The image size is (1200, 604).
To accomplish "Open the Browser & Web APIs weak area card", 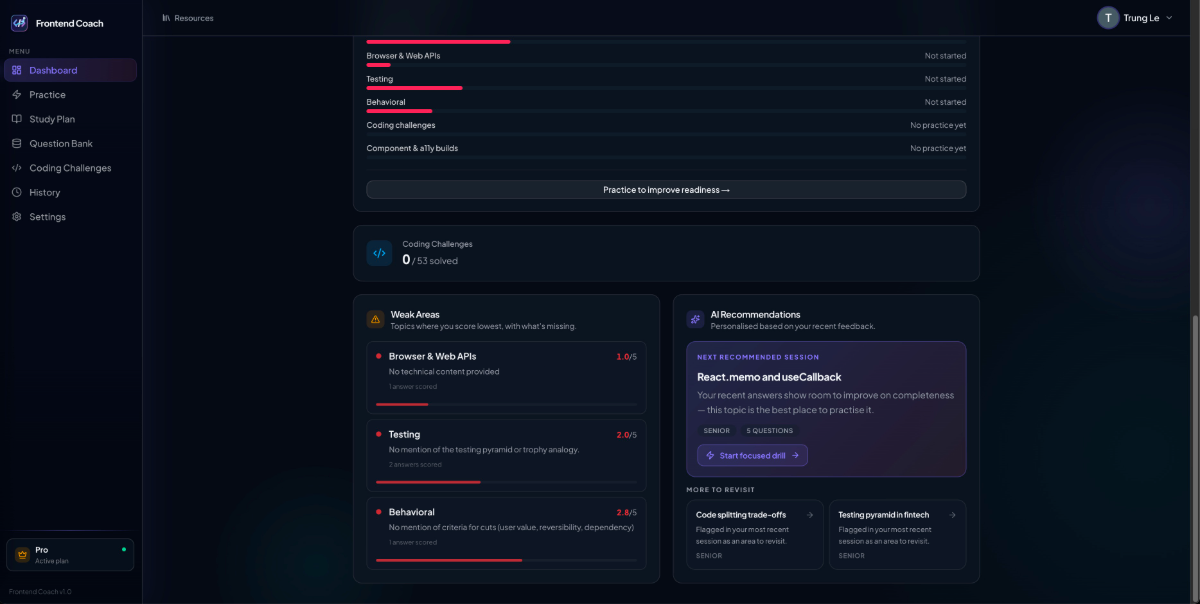I will pos(506,377).
